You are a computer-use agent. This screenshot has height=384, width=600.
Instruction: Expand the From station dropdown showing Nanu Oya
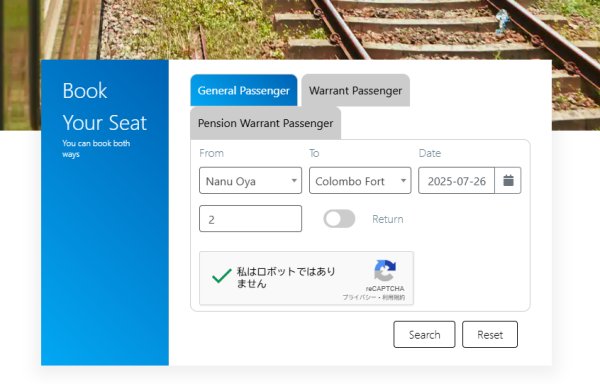point(250,181)
